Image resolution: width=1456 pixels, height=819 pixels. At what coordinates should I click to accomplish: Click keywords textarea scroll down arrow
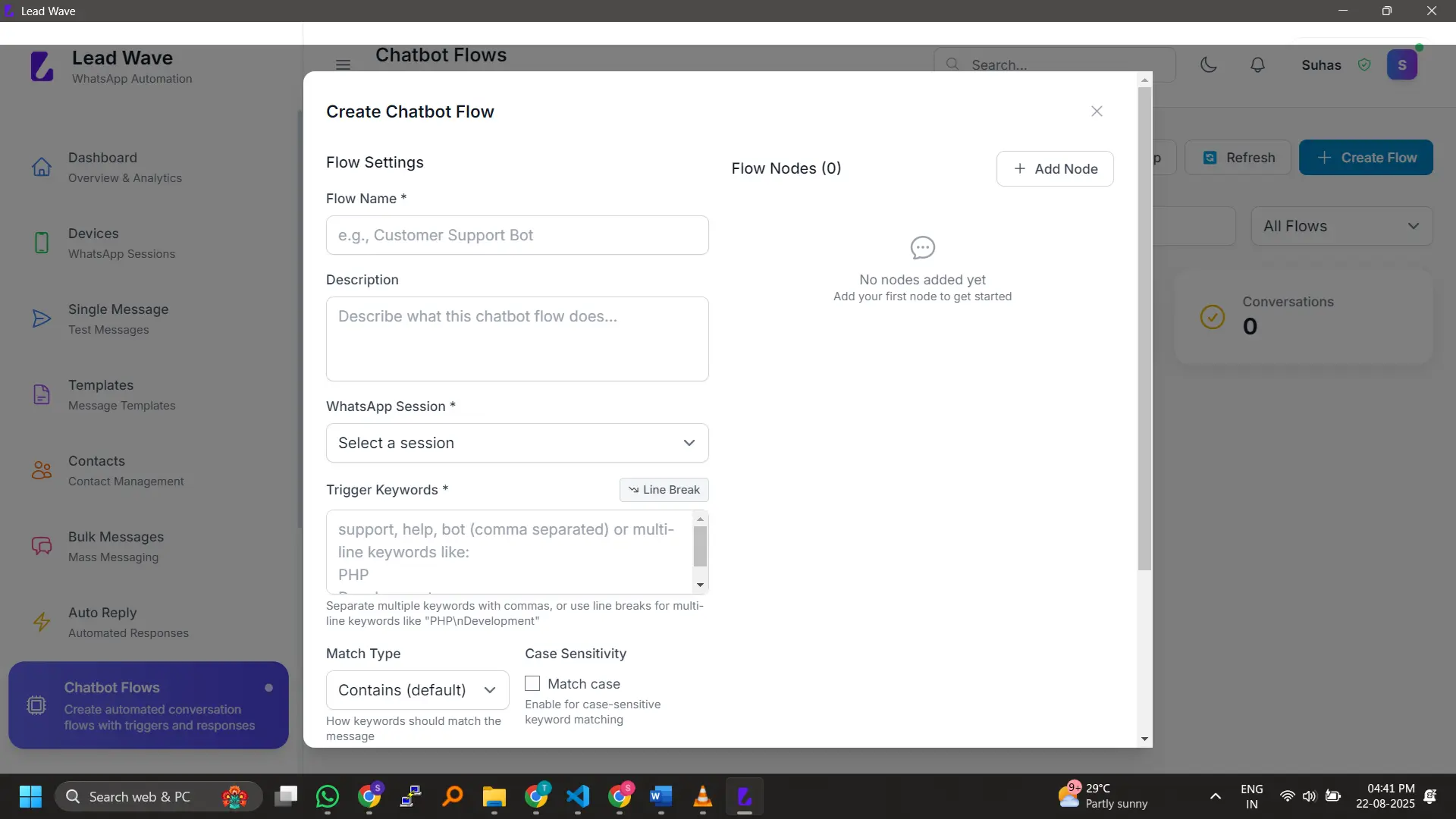point(700,585)
